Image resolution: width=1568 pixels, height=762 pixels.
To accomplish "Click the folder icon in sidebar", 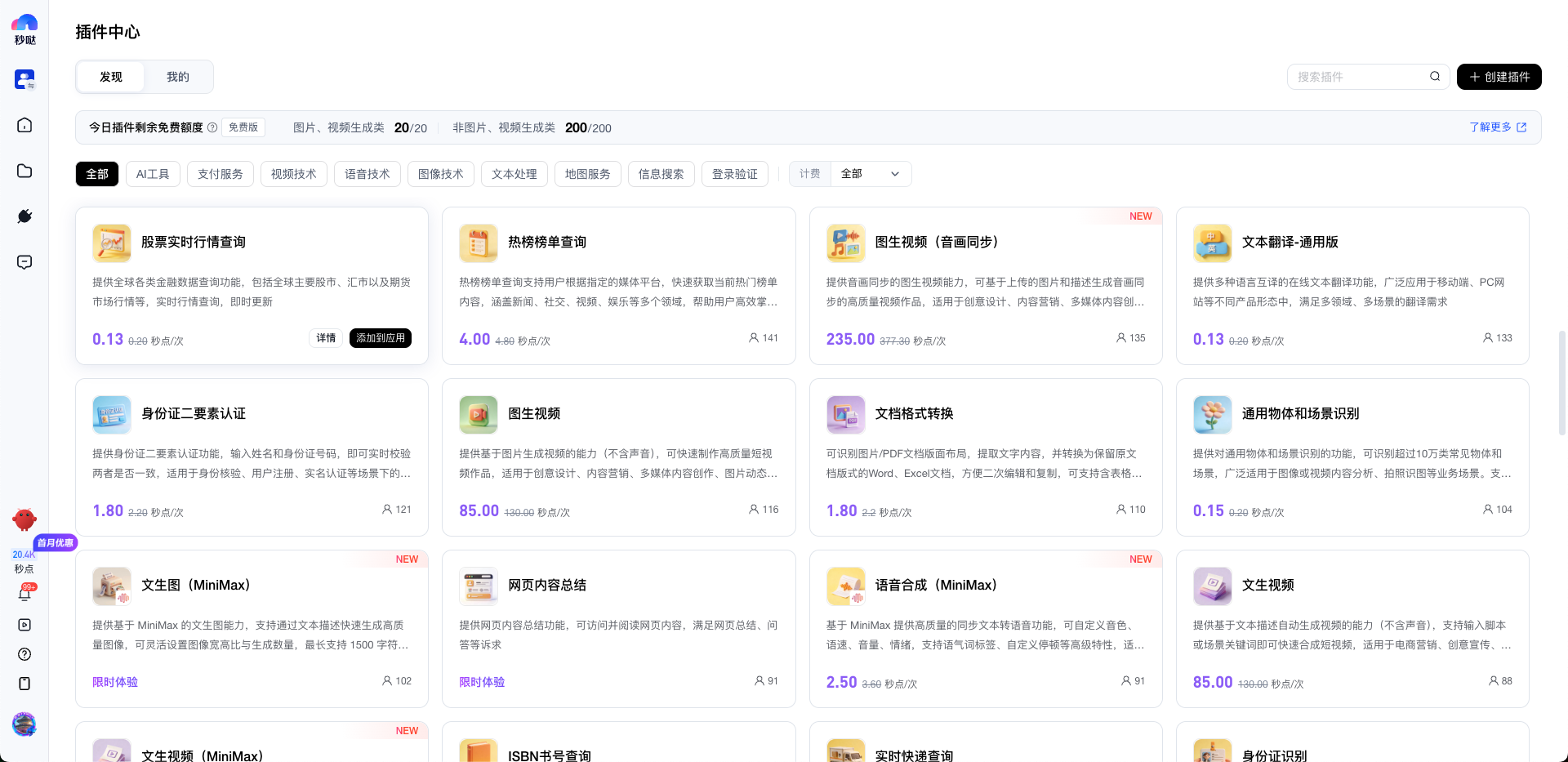I will [x=24, y=171].
